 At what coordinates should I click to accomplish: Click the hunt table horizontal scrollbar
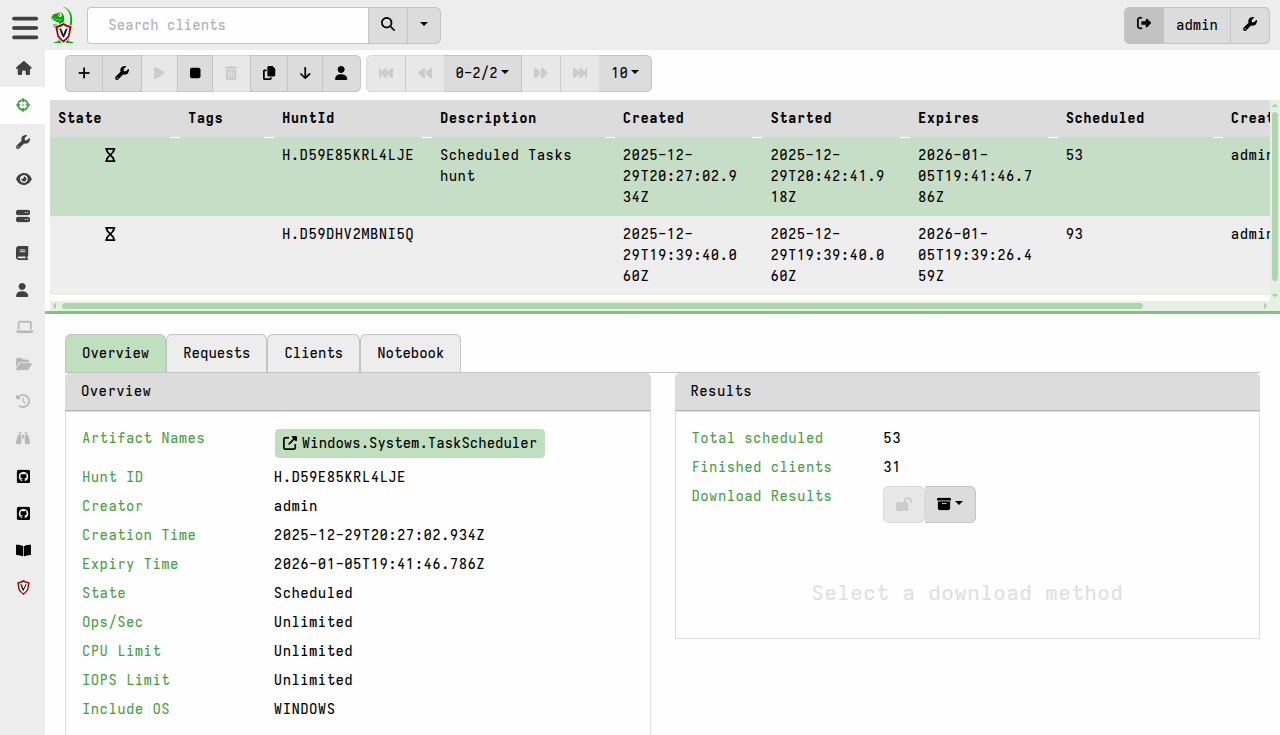tap(602, 306)
